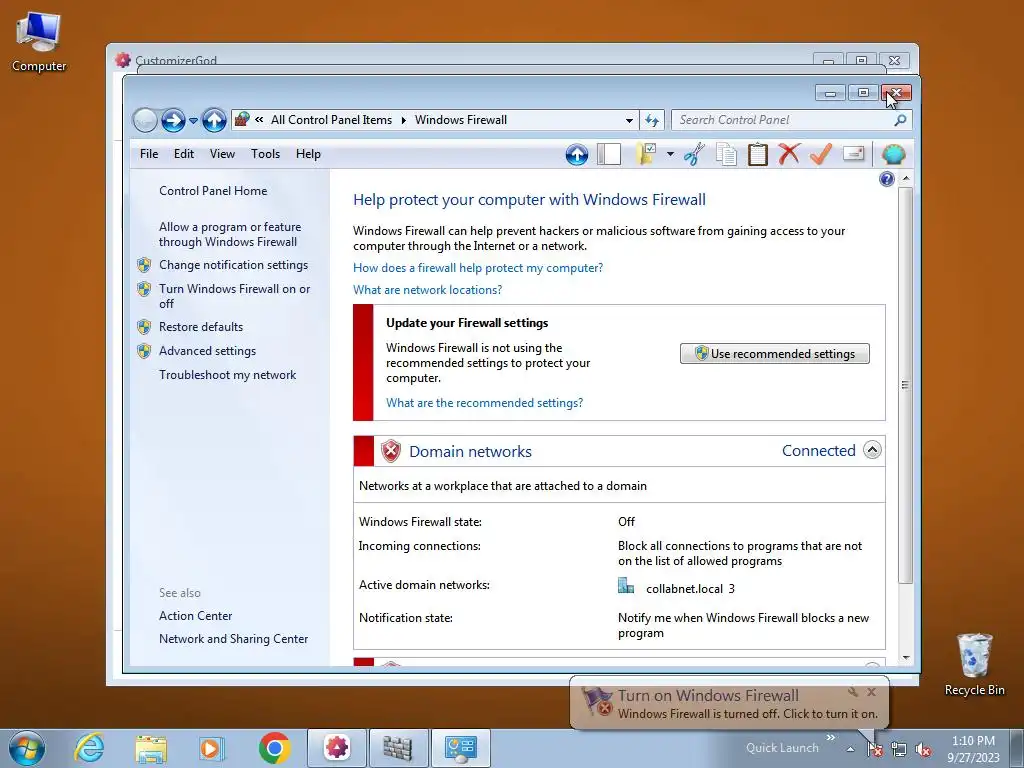
Task: Click the muted volume tray icon
Action: [923, 749]
